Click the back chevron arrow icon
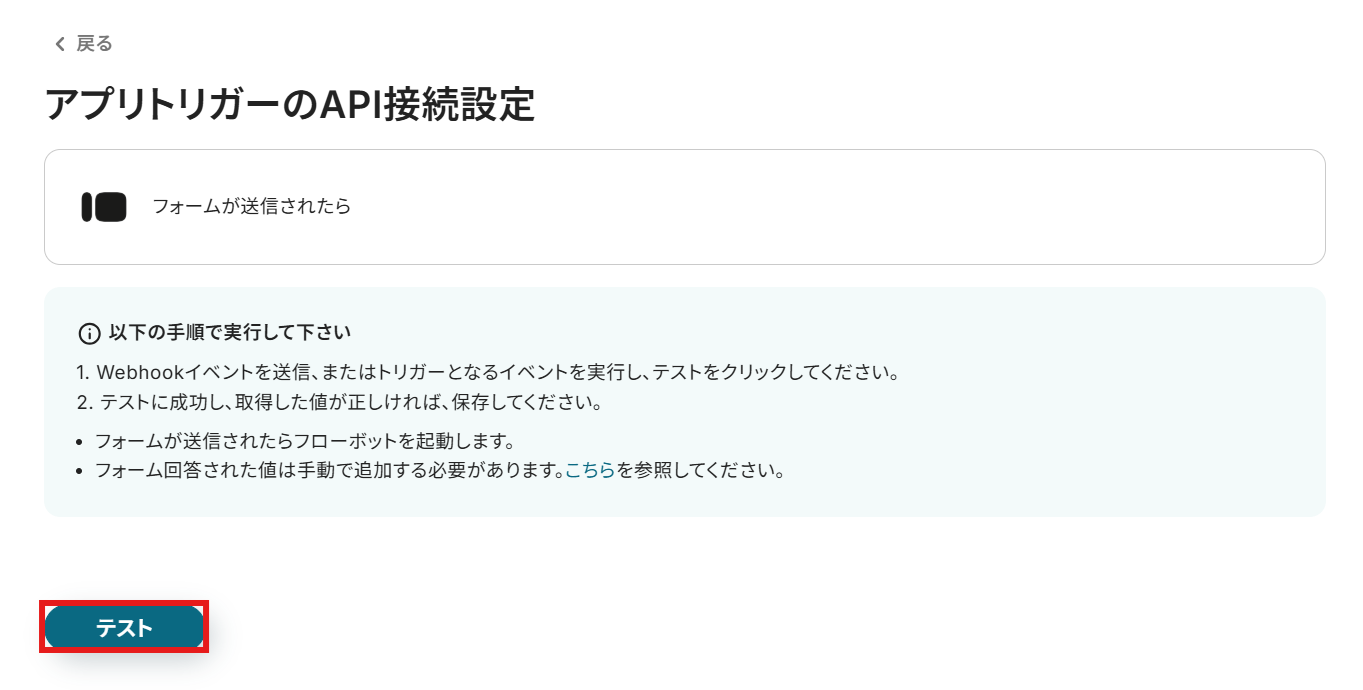This screenshot has width=1363, height=690. [60, 44]
